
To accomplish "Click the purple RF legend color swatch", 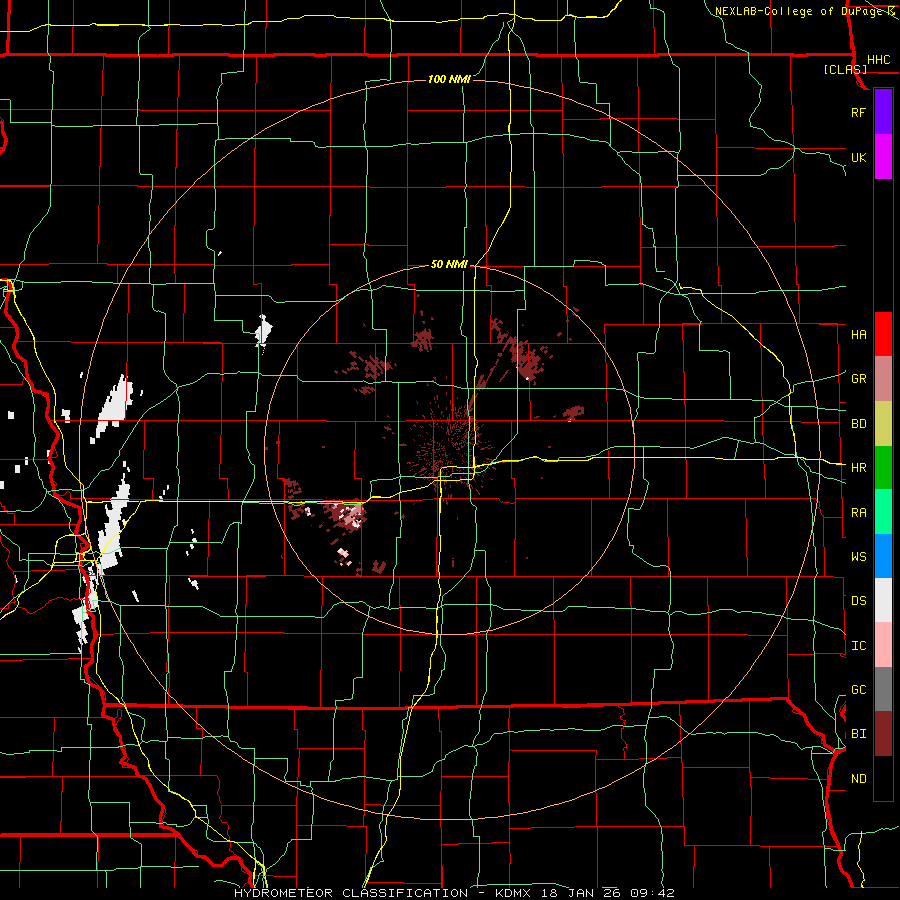I will tap(883, 112).
